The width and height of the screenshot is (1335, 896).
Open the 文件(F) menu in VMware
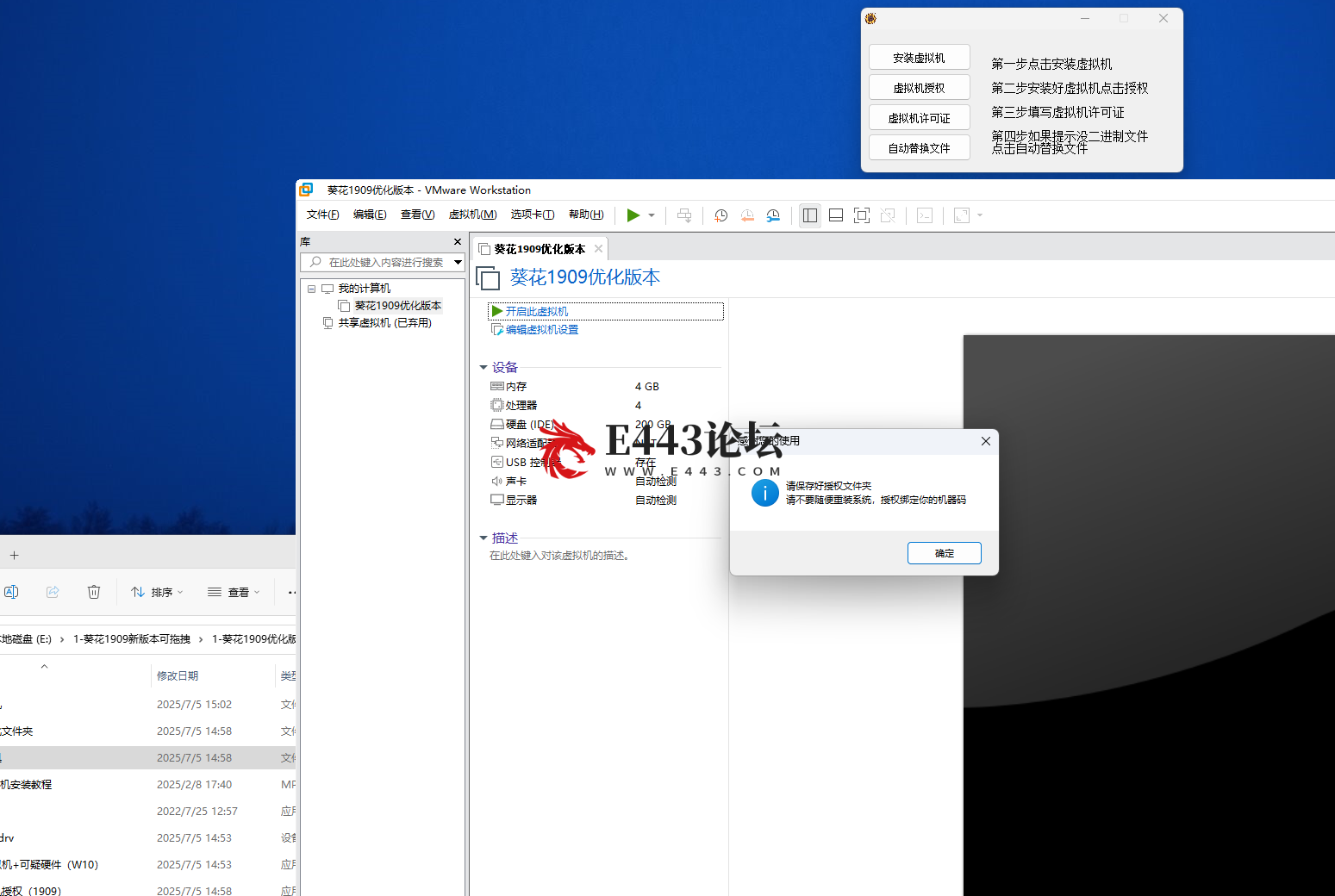322,215
